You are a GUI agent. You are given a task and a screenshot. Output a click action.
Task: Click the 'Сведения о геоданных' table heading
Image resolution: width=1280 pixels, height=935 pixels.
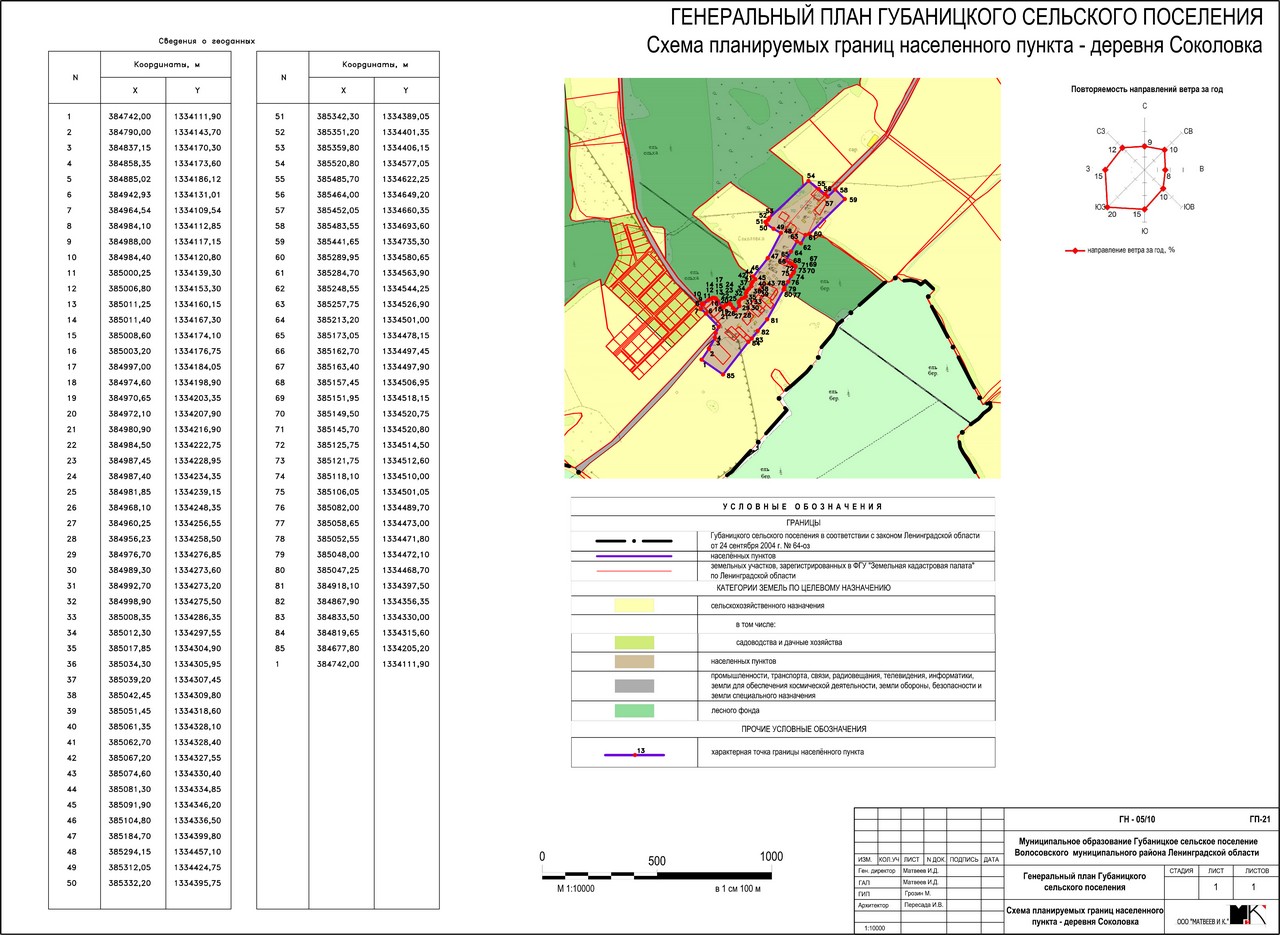pos(206,41)
